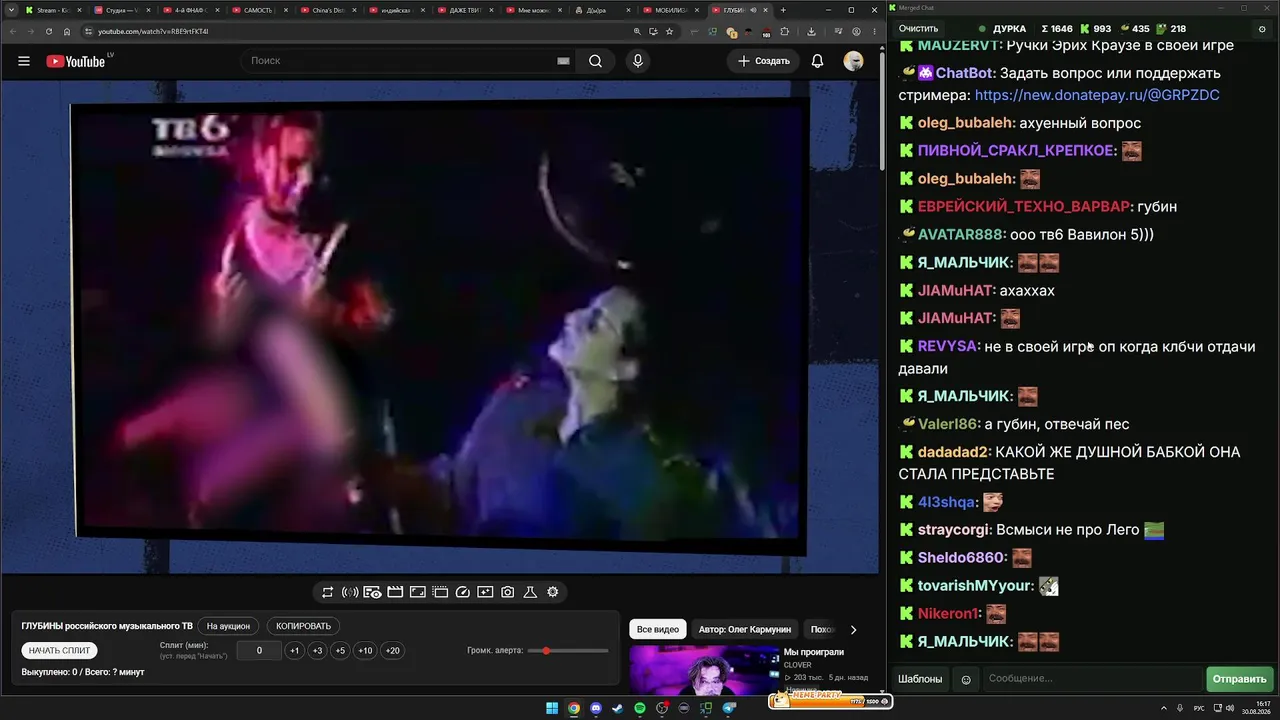Open the speedometer playback speed icon
1280x720 pixels.
462,592
